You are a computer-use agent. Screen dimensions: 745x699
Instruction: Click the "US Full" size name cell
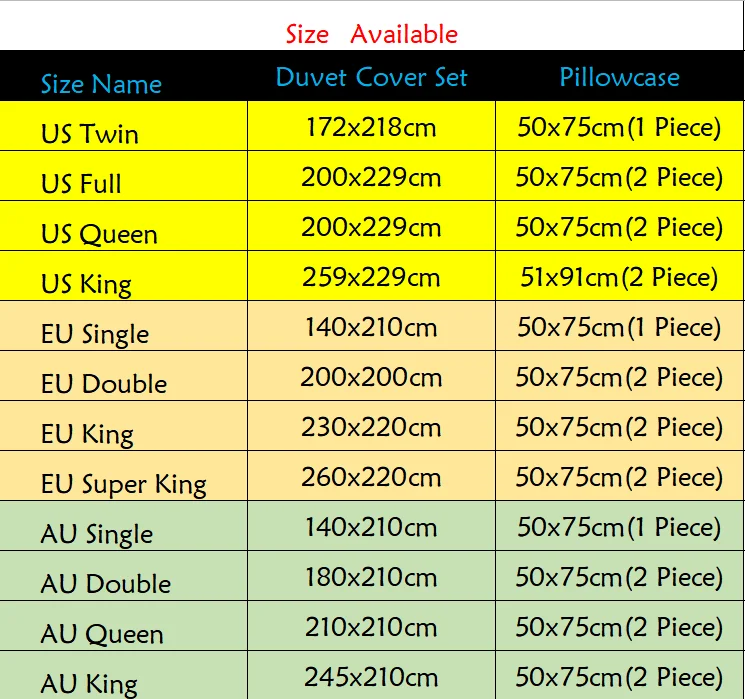81,184
